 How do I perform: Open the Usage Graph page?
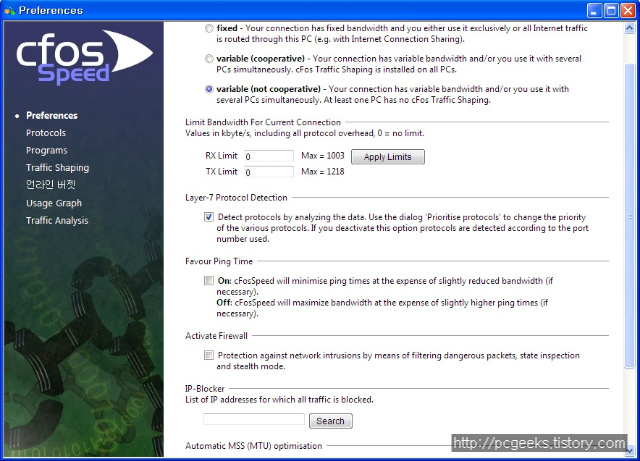(54, 203)
